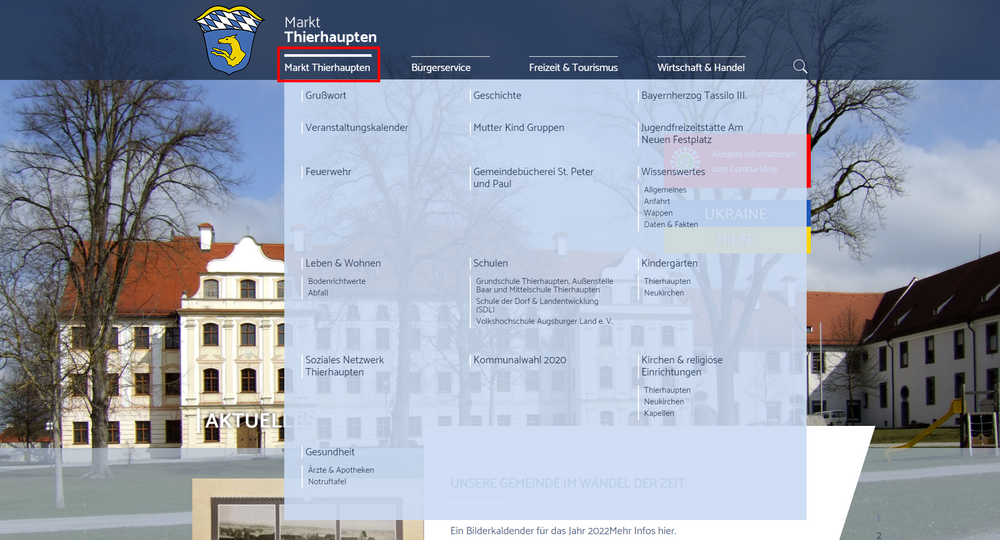Click the Markt Thierhaupten title text in header

point(330,29)
